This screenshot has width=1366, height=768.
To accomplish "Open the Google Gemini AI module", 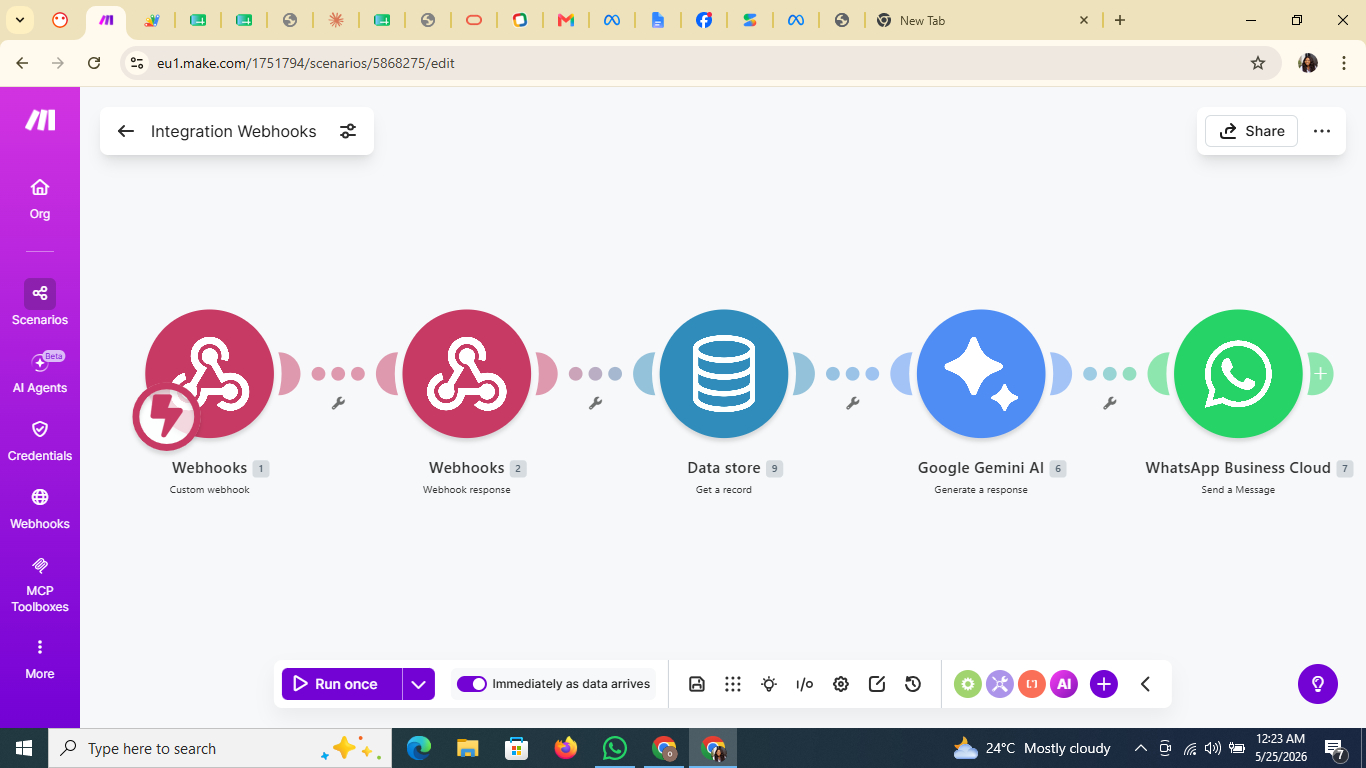I will coord(981,373).
